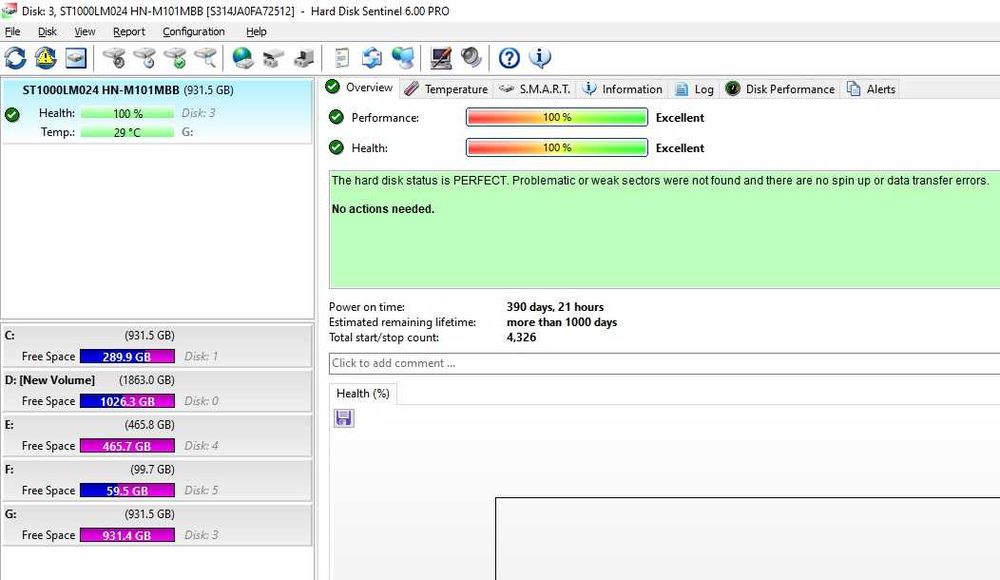Open the File menu
Viewport: 1000px width, 580px height.
12,31
